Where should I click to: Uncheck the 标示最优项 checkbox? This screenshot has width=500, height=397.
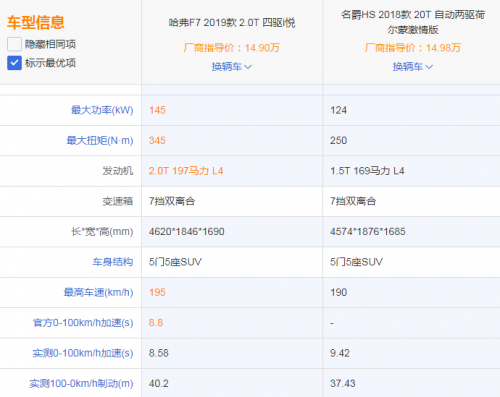coord(14,63)
